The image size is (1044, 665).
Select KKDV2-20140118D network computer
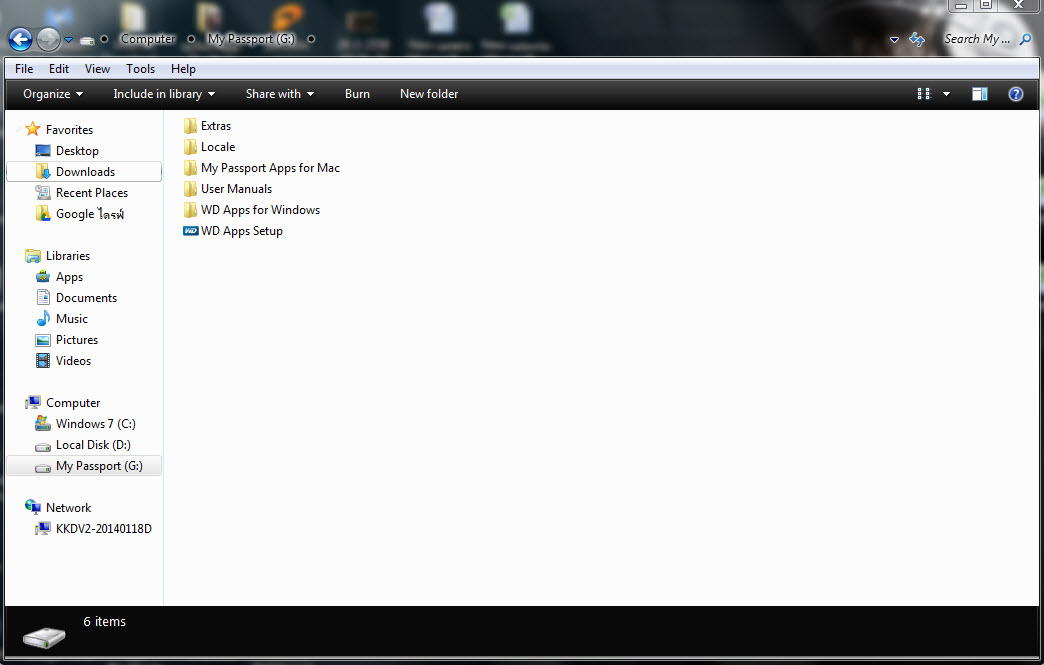point(103,529)
